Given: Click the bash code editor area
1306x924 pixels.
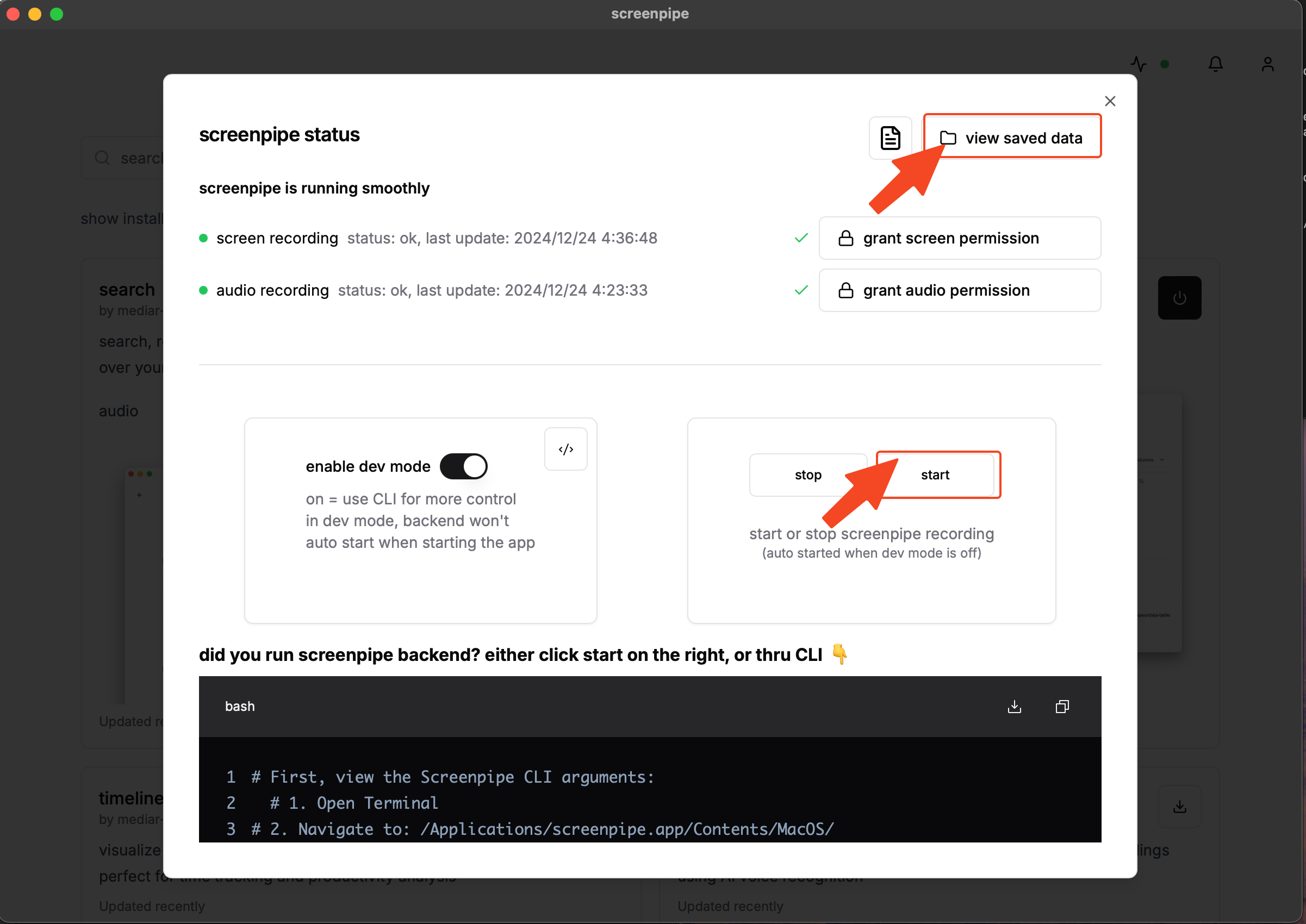Looking at the screenshot, I should coord(649,802).
